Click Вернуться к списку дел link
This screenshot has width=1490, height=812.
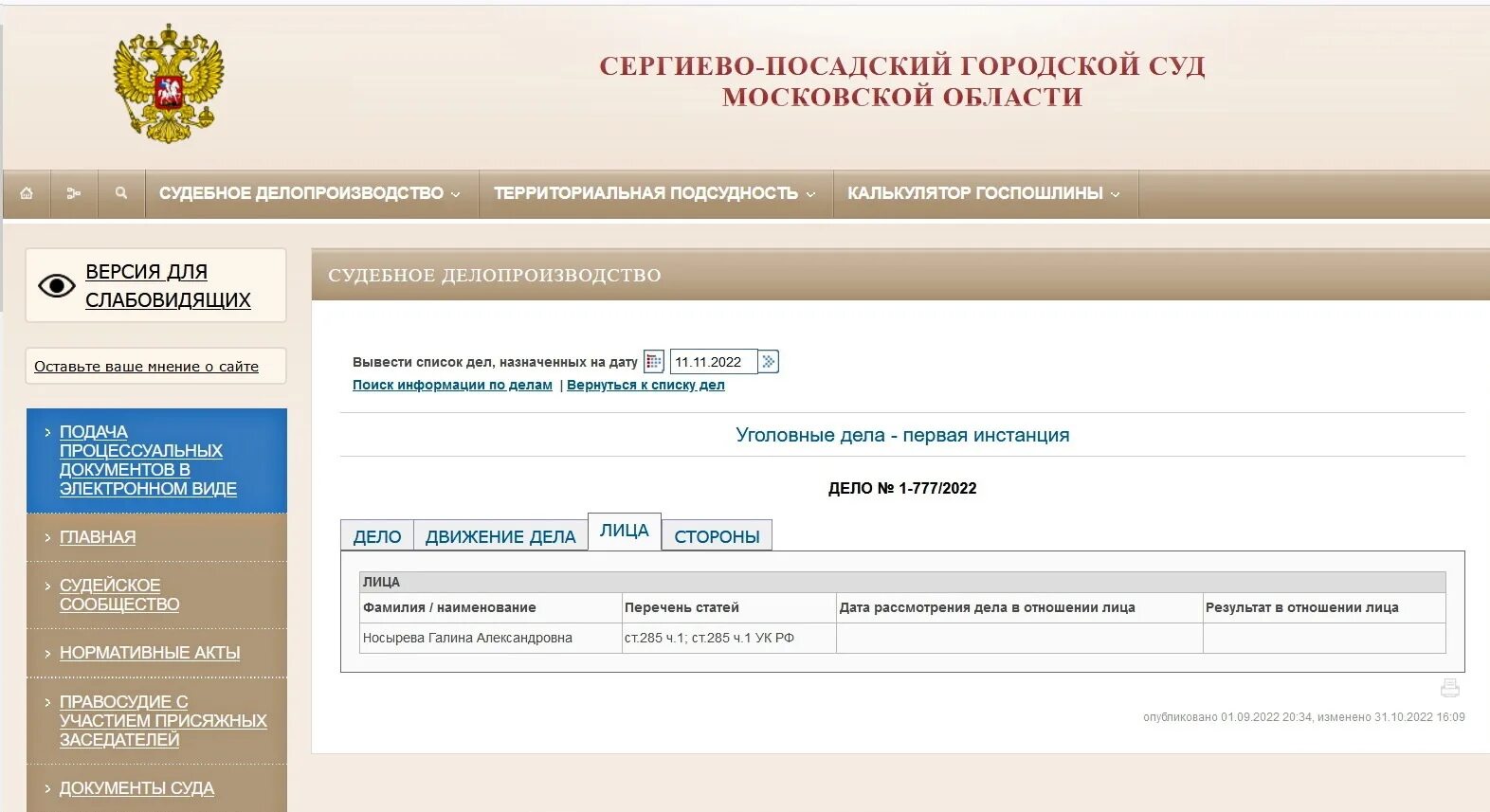pyautogui.click(x=645, y=385)
